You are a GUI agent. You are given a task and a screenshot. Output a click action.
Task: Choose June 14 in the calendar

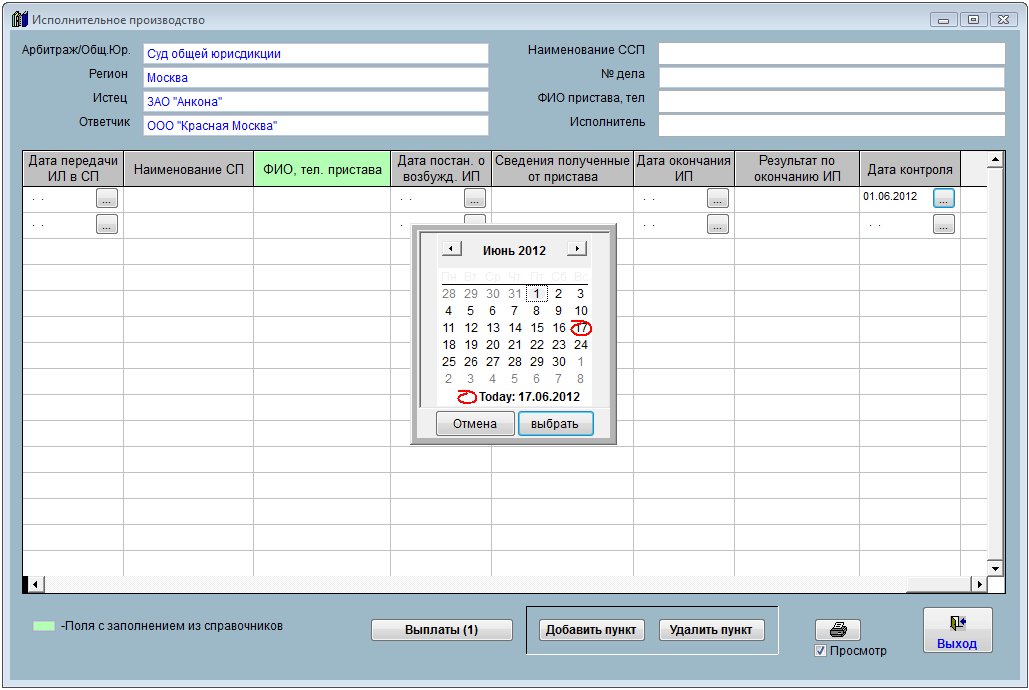click(x=515, y=328)
